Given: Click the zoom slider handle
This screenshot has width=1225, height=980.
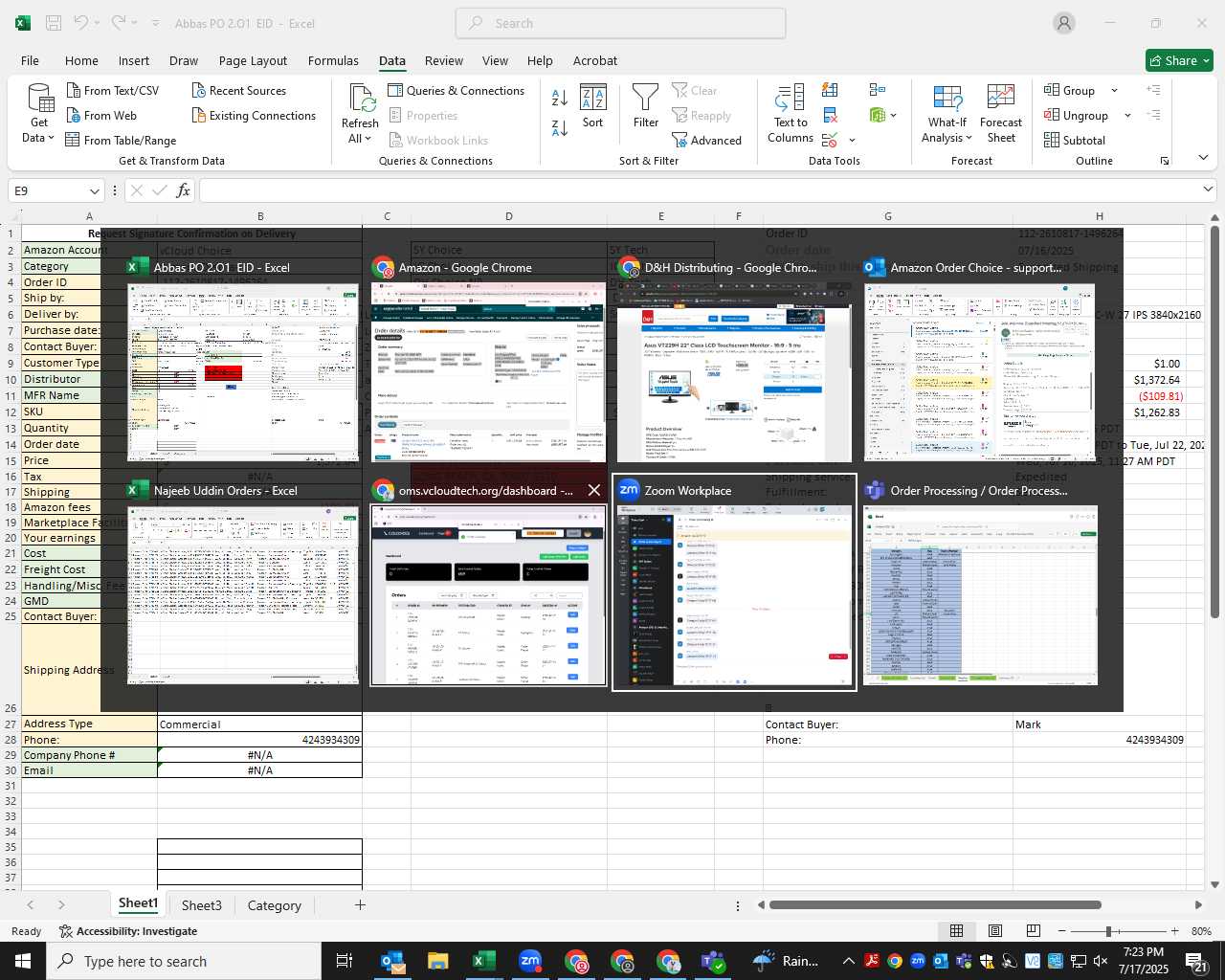Looking at the screenshot, I should pos(1108,931).
